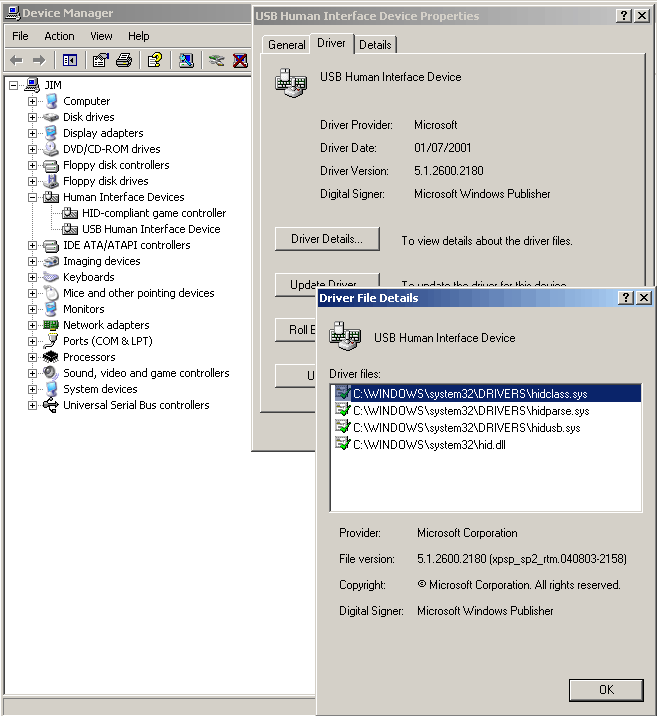Click the Help toolbar icon with question mark
Screen dimensions: 657x716
point(155,60)
